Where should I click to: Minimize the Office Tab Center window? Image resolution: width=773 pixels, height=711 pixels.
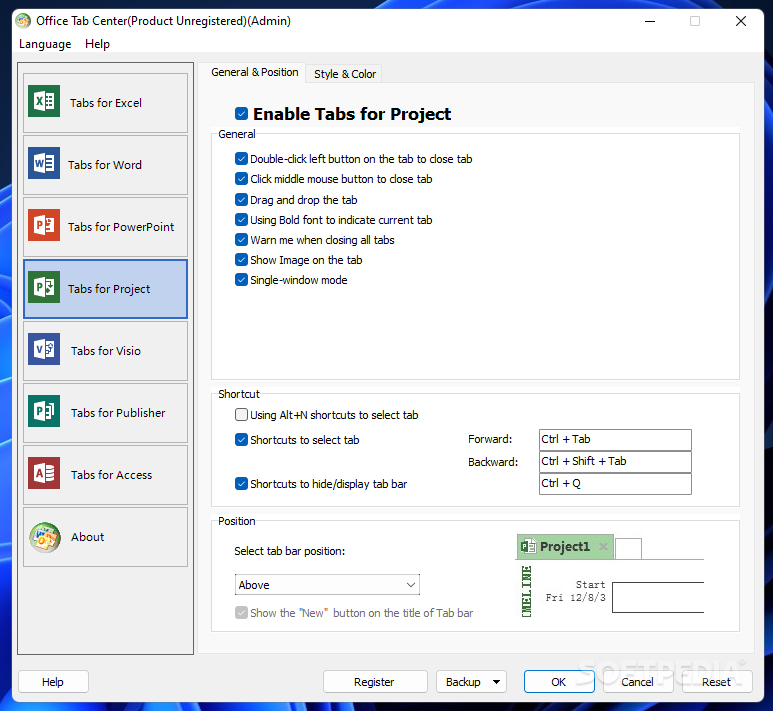point(650,21)
